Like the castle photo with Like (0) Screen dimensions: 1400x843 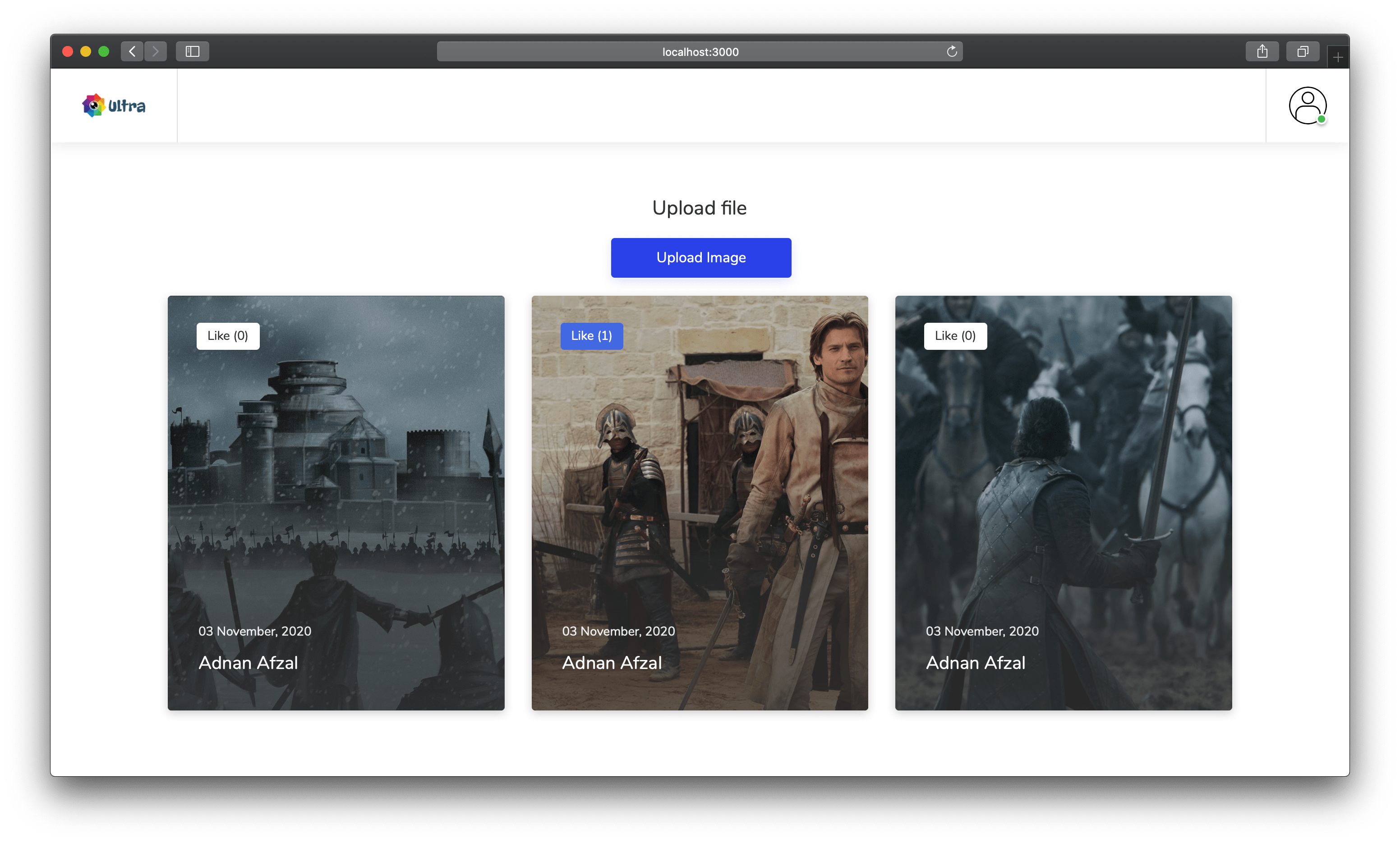click(228, 336)
